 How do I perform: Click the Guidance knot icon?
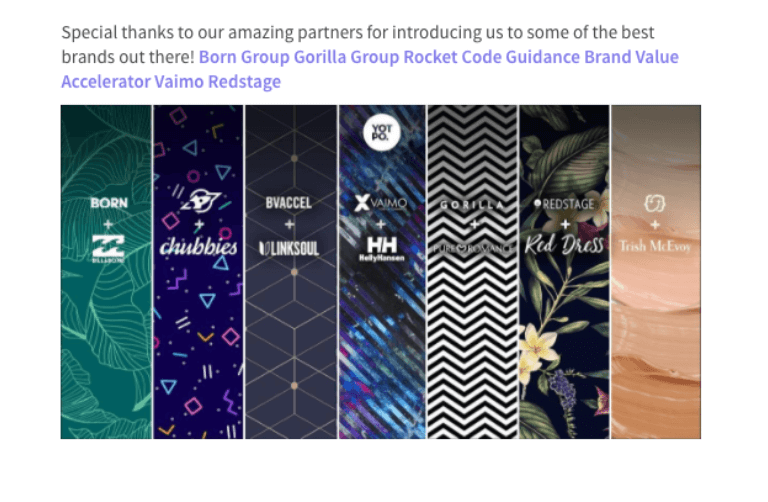(655, 203)
